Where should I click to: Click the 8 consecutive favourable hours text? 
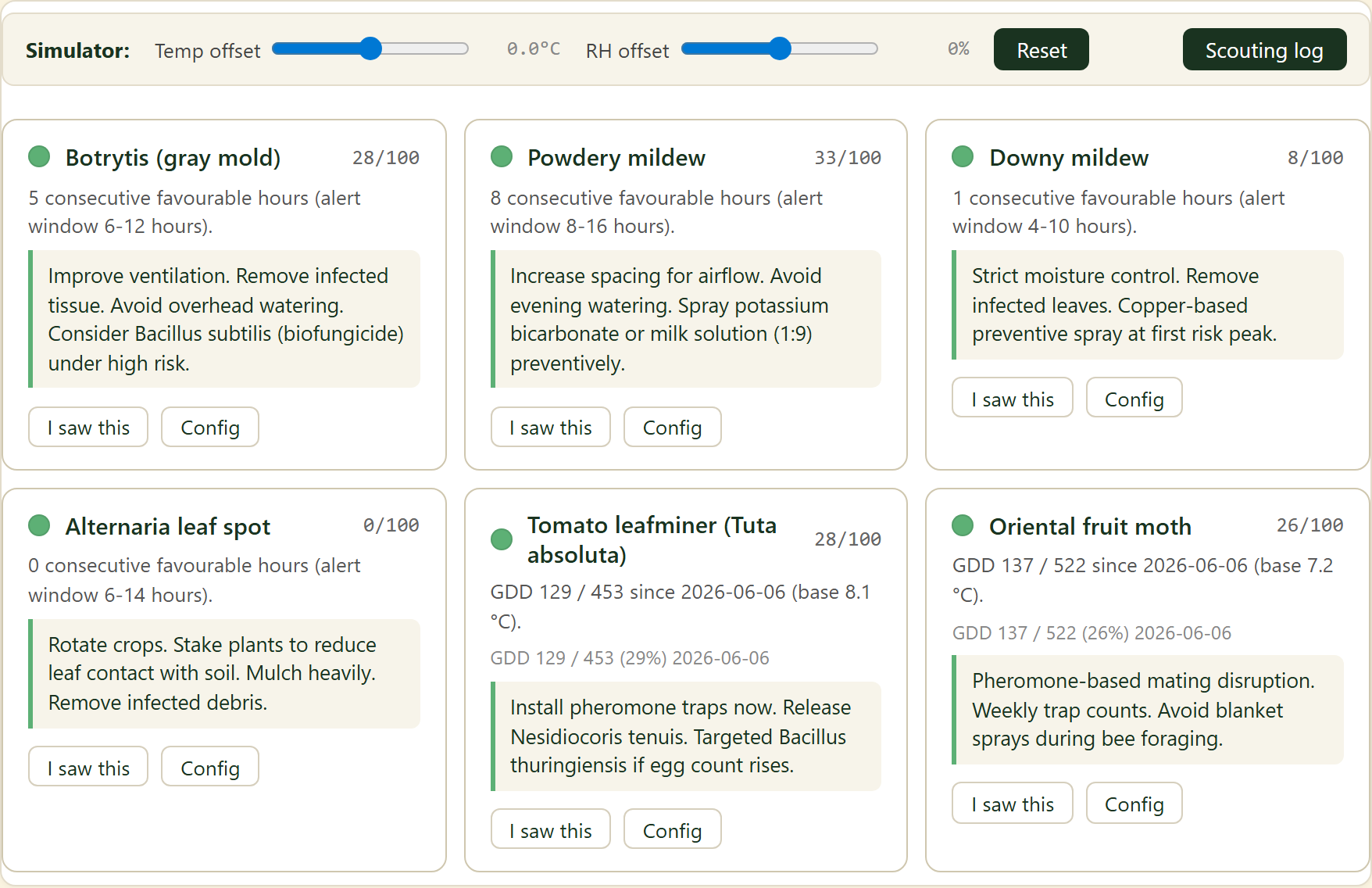656,212
